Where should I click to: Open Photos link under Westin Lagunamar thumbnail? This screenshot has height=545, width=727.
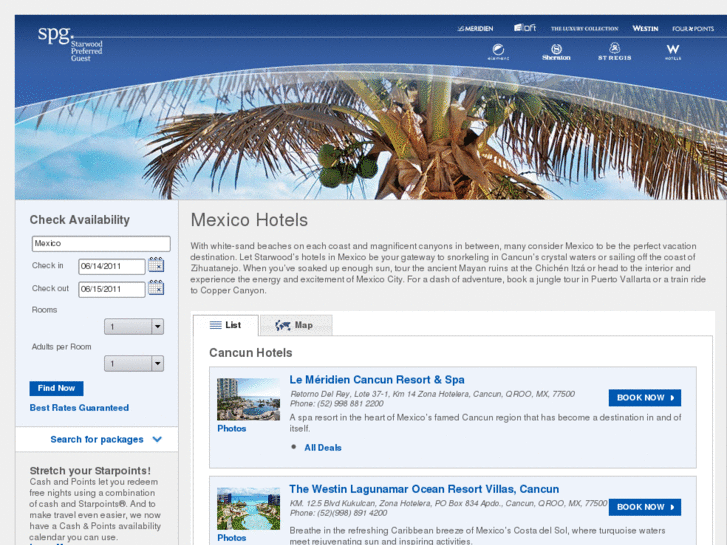(232, 538)
